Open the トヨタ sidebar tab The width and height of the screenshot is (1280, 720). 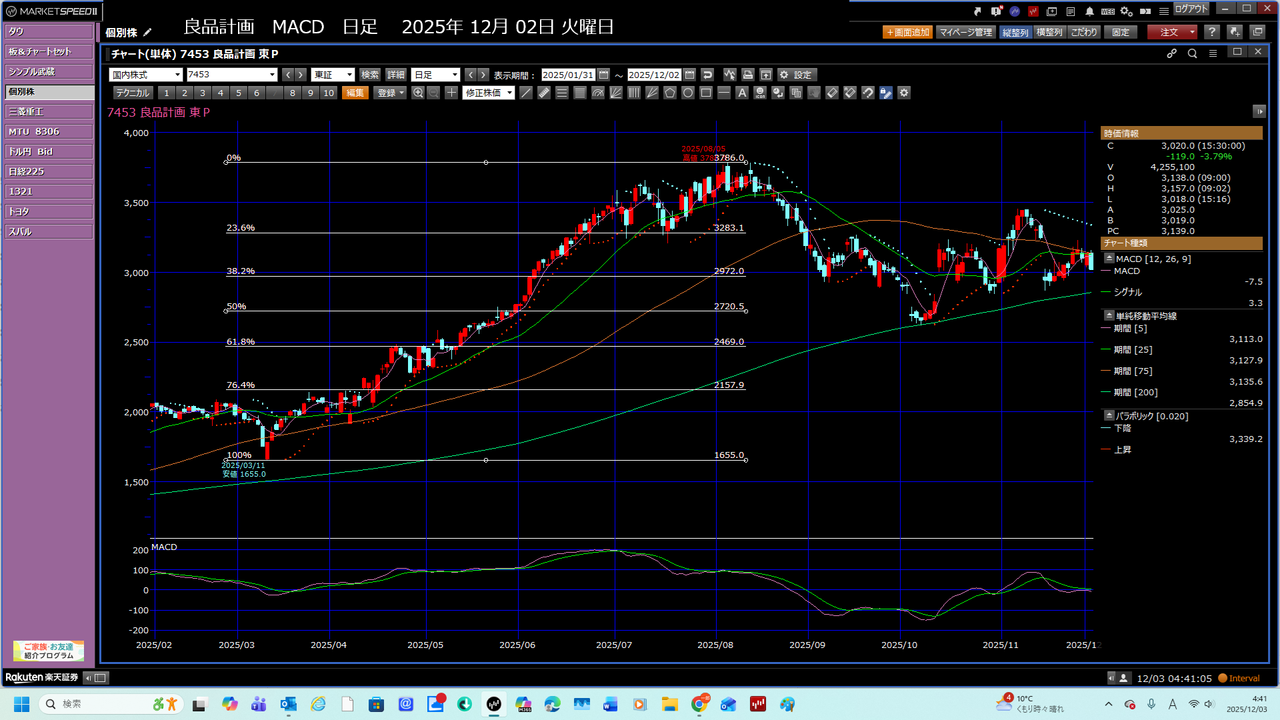[48, 211]
